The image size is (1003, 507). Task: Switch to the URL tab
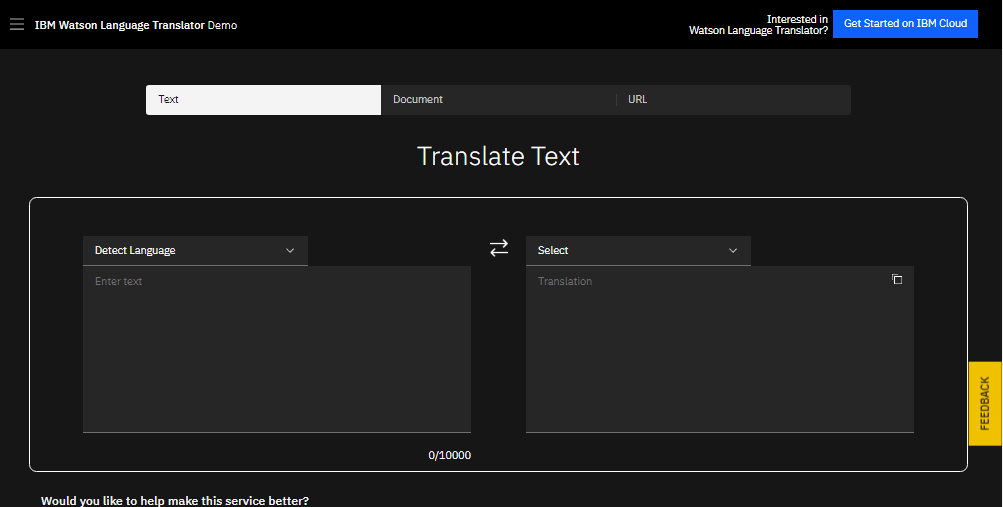click(x=733, y=100)
